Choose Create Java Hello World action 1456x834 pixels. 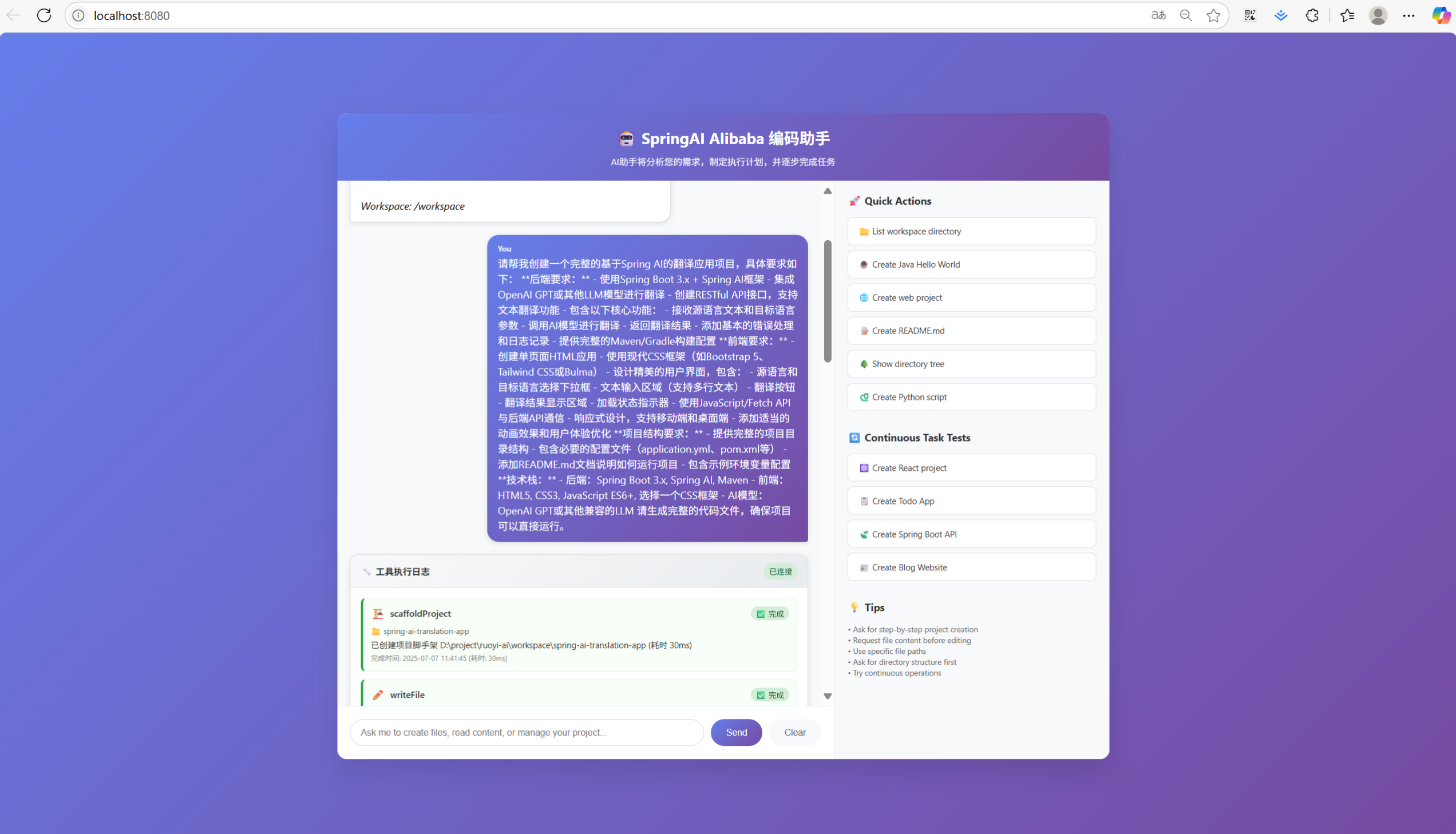[x=971, y=265]
